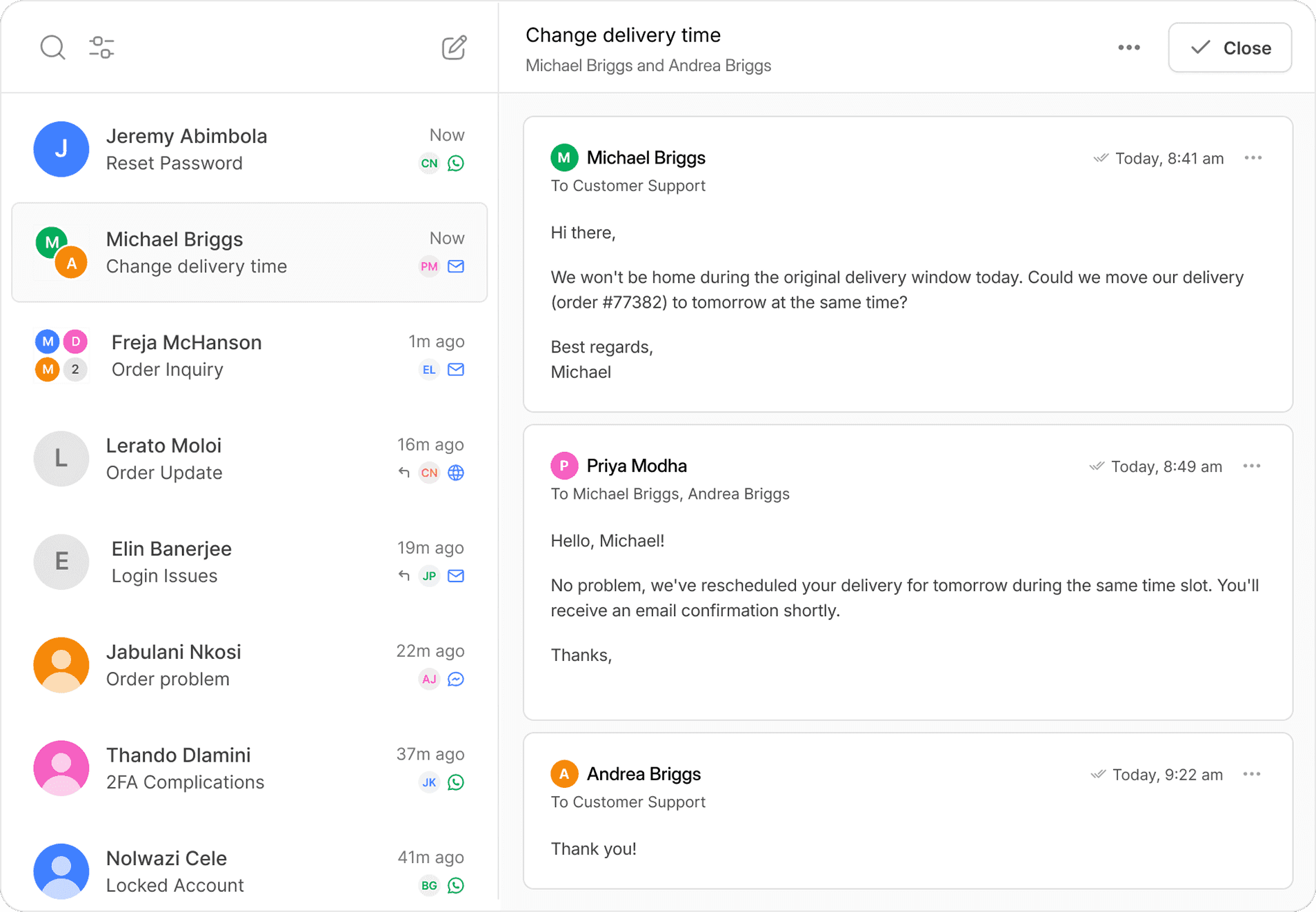1316x912 pixels.
Task: Open Lerato Moloi Order Update conversation
Action: 250,459
